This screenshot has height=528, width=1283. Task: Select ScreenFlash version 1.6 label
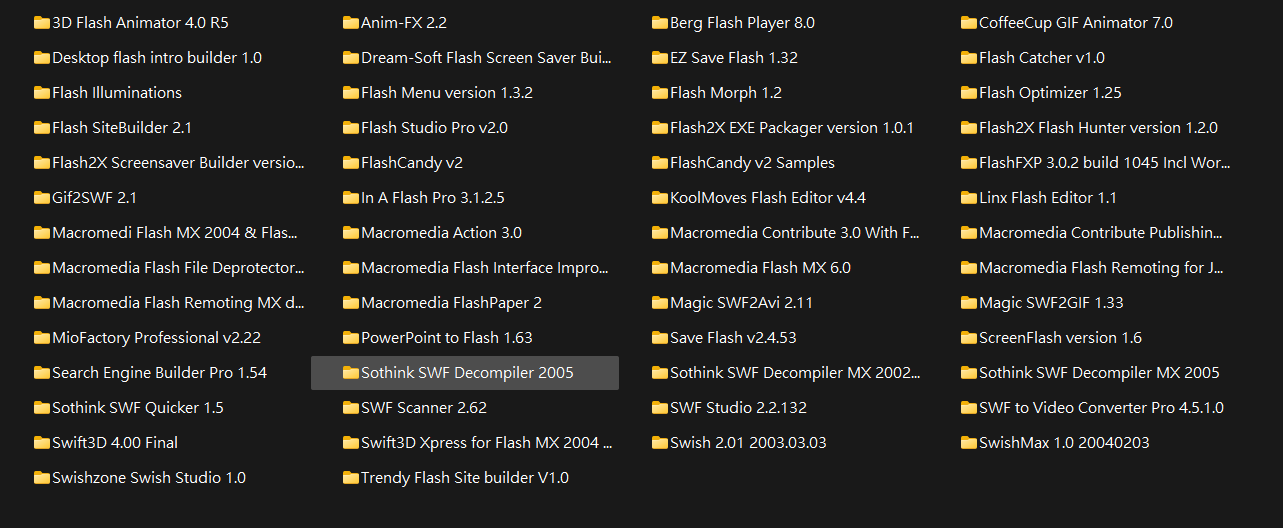click(1060, 338)
